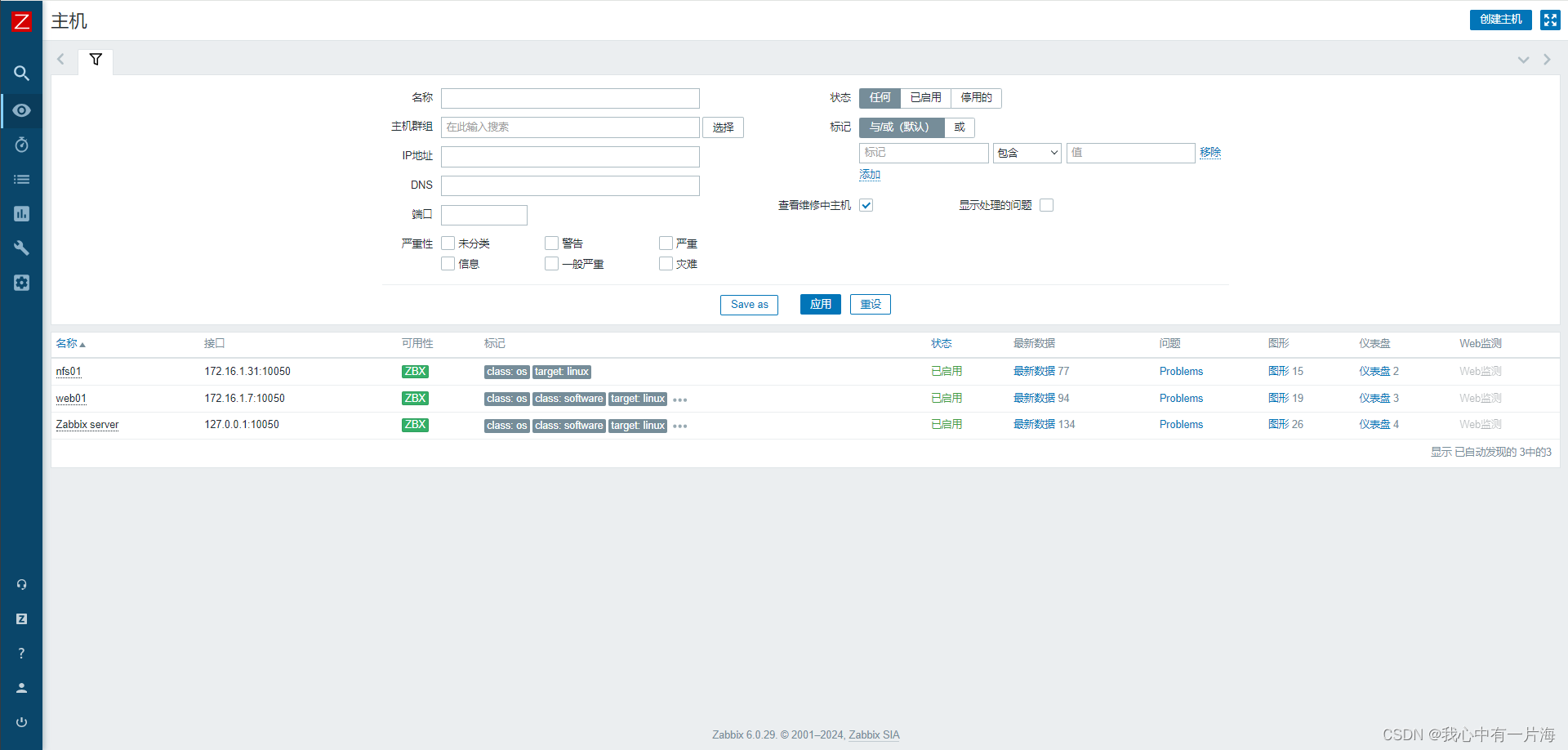The height and width of the screenshot is (750, 1568).
Task: Click the 端口 input field
Action: (x=484, y=215)
